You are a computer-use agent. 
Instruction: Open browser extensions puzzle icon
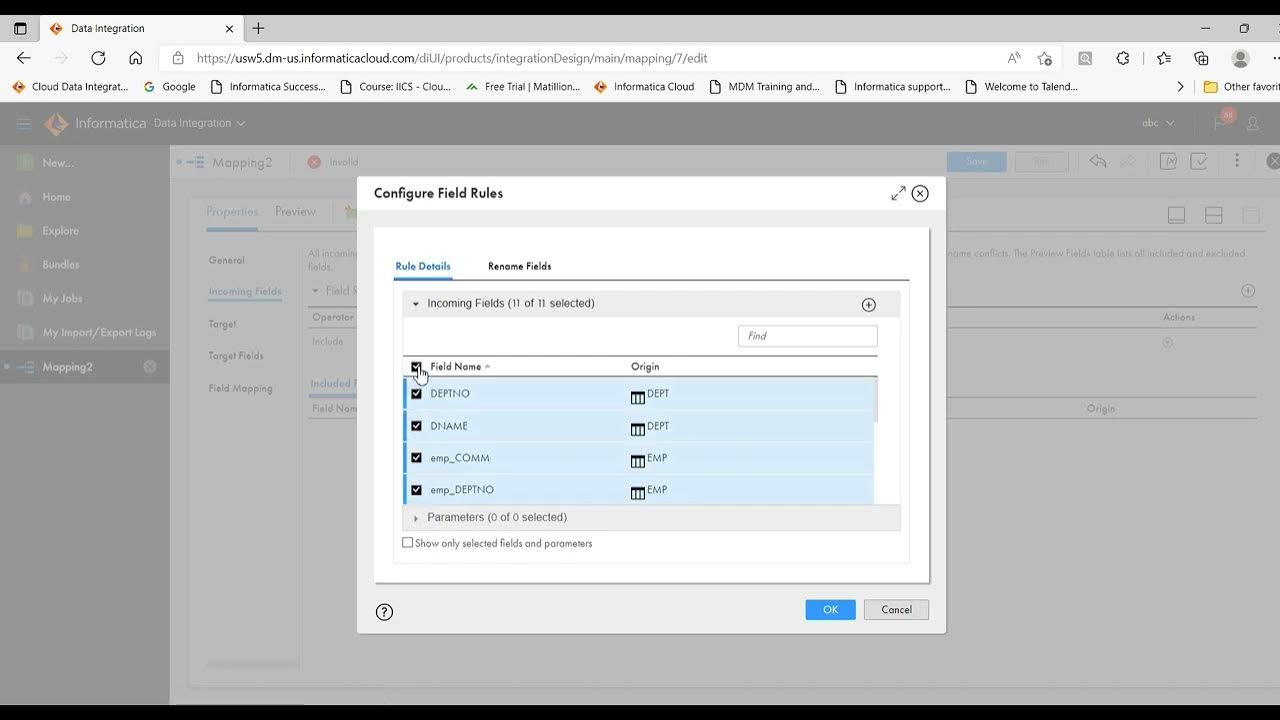pos(1123,58)
